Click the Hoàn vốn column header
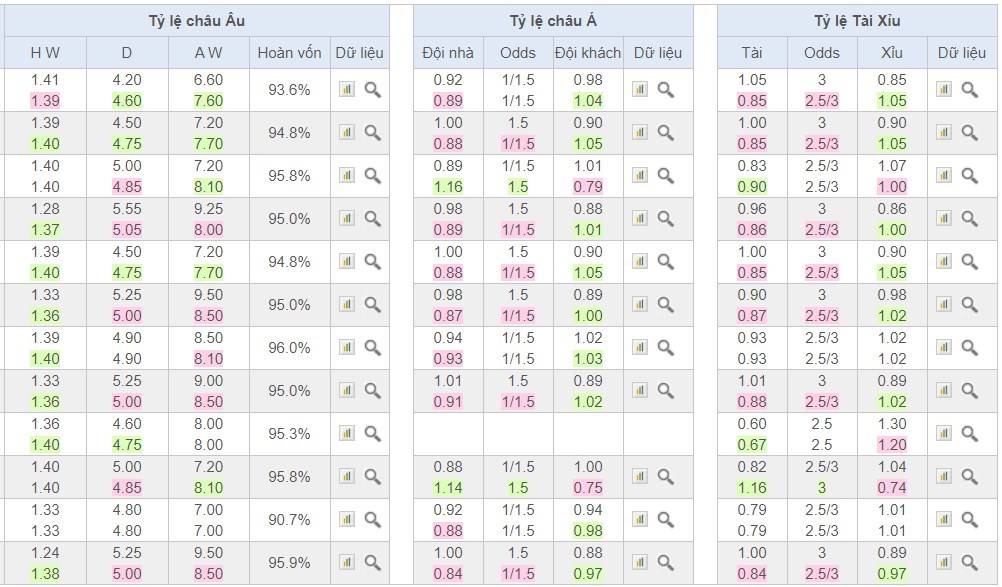Screen dimensions: 1002x587 coord(289,53)
